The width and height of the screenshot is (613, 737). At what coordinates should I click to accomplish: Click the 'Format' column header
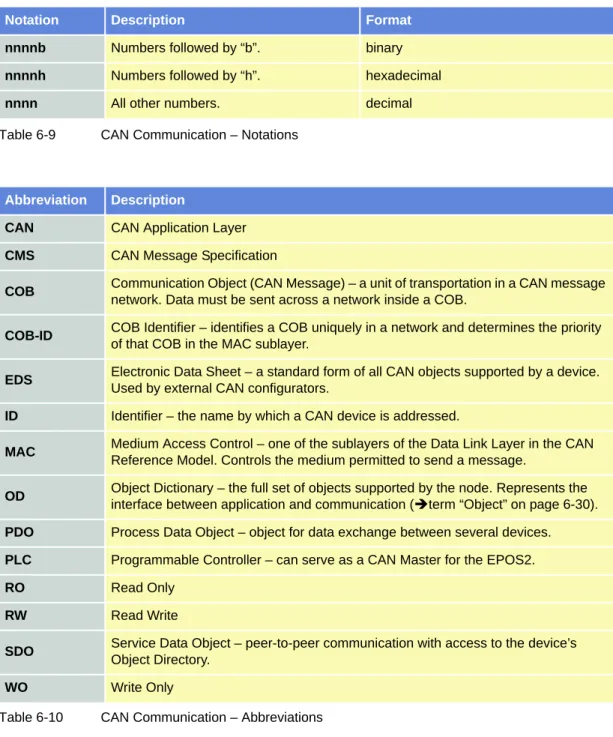pos(487,20)
